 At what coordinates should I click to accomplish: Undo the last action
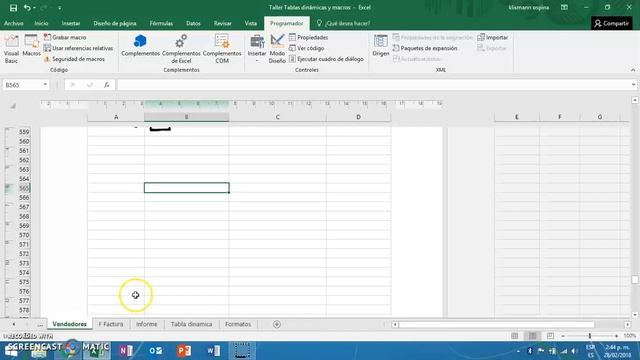tap(27, 8)
